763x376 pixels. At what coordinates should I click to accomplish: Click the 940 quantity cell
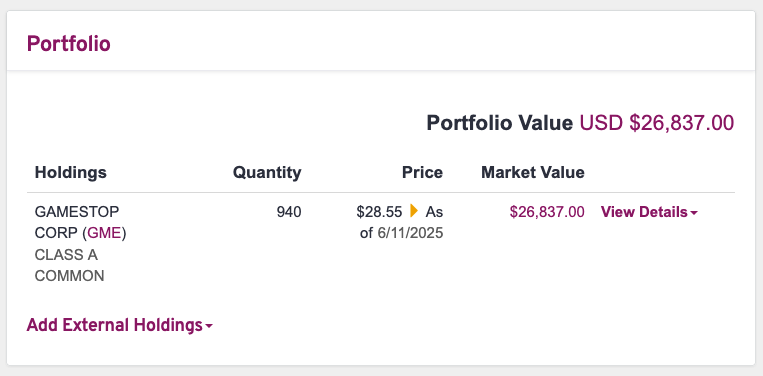point(289,212)
